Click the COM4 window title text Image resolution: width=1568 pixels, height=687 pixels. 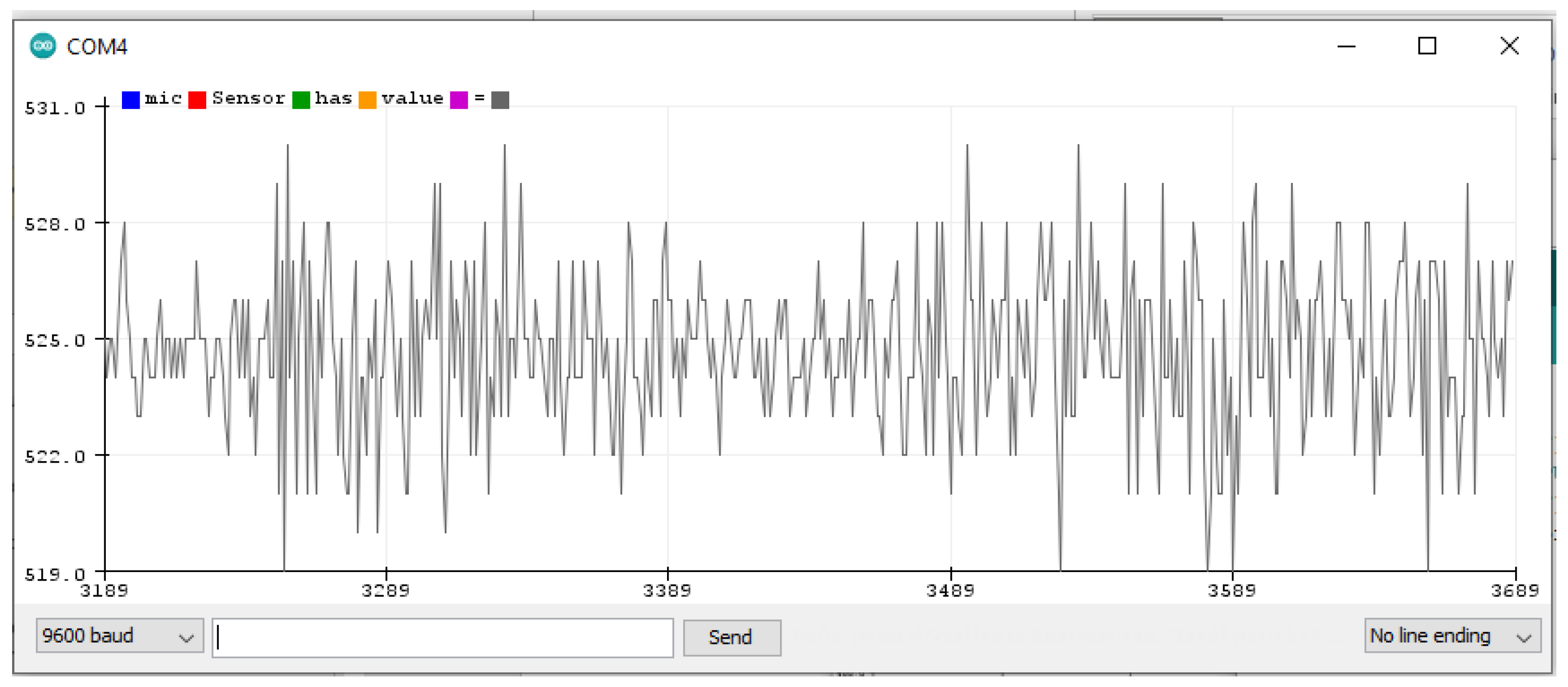pos(97,47)
